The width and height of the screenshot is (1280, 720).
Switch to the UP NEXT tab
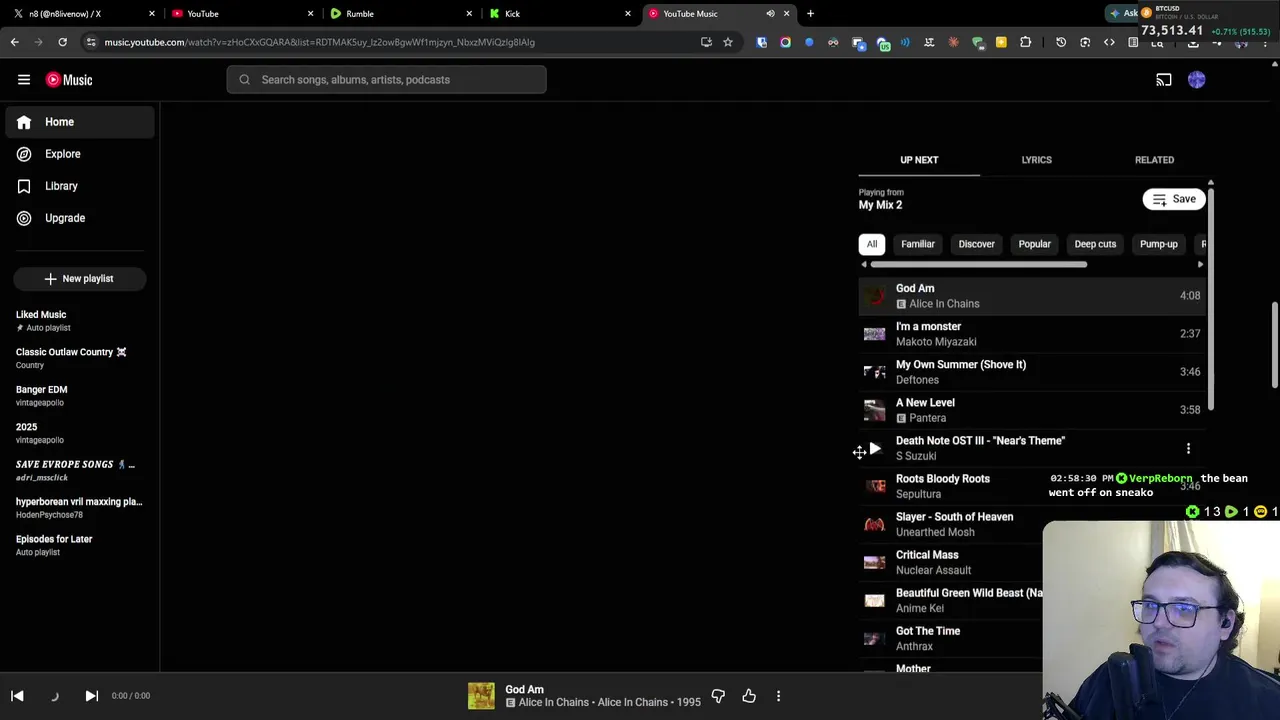tap(919, 160)
